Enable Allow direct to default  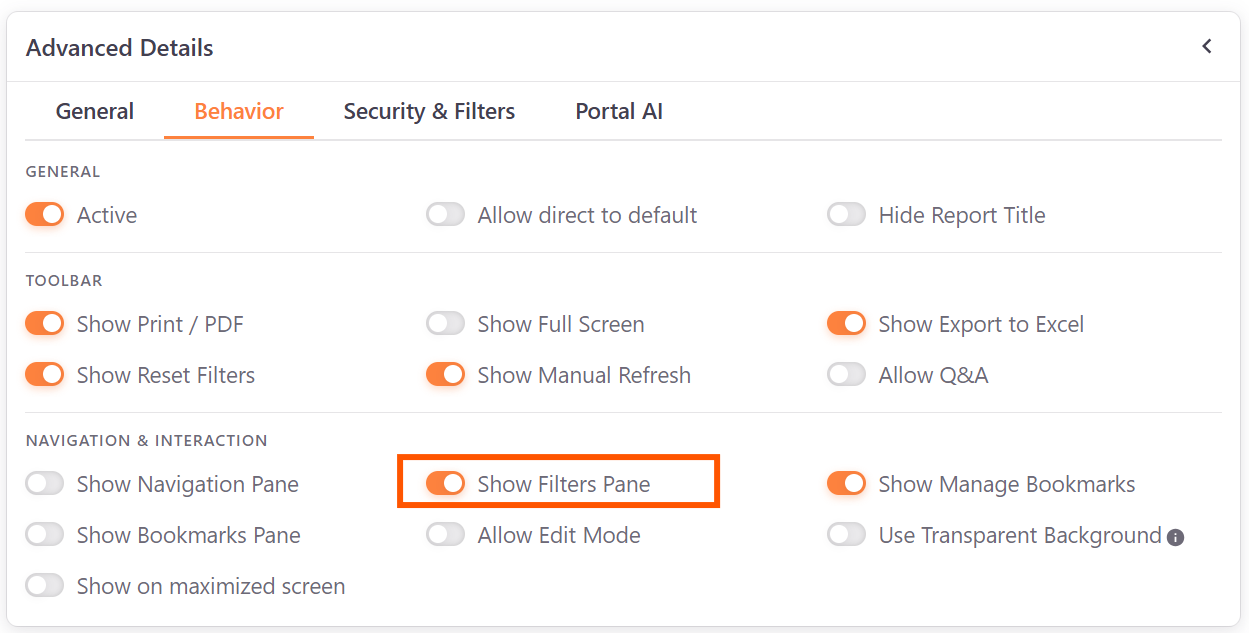445,214
